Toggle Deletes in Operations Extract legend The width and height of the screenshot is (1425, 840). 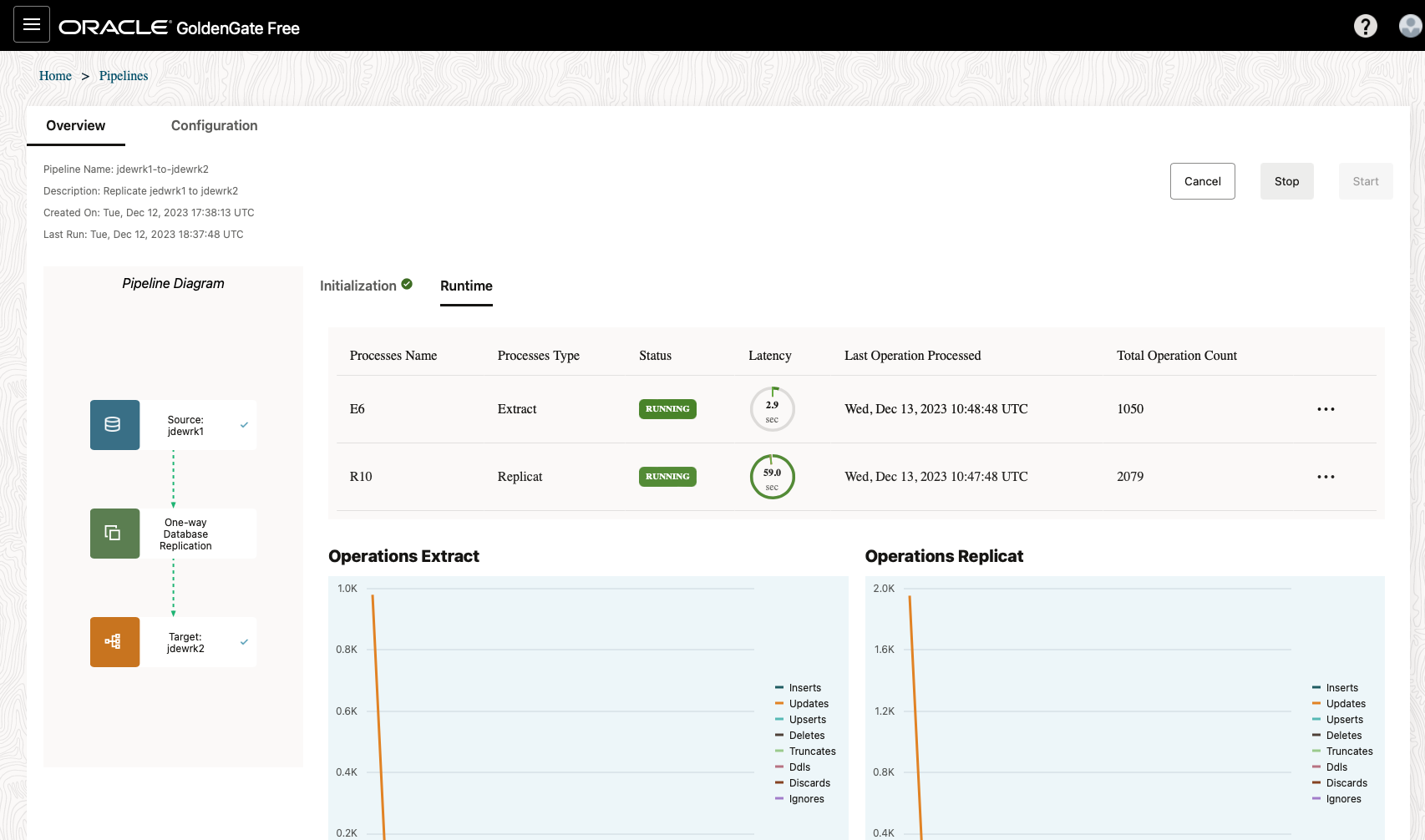[x=800, y=736]
